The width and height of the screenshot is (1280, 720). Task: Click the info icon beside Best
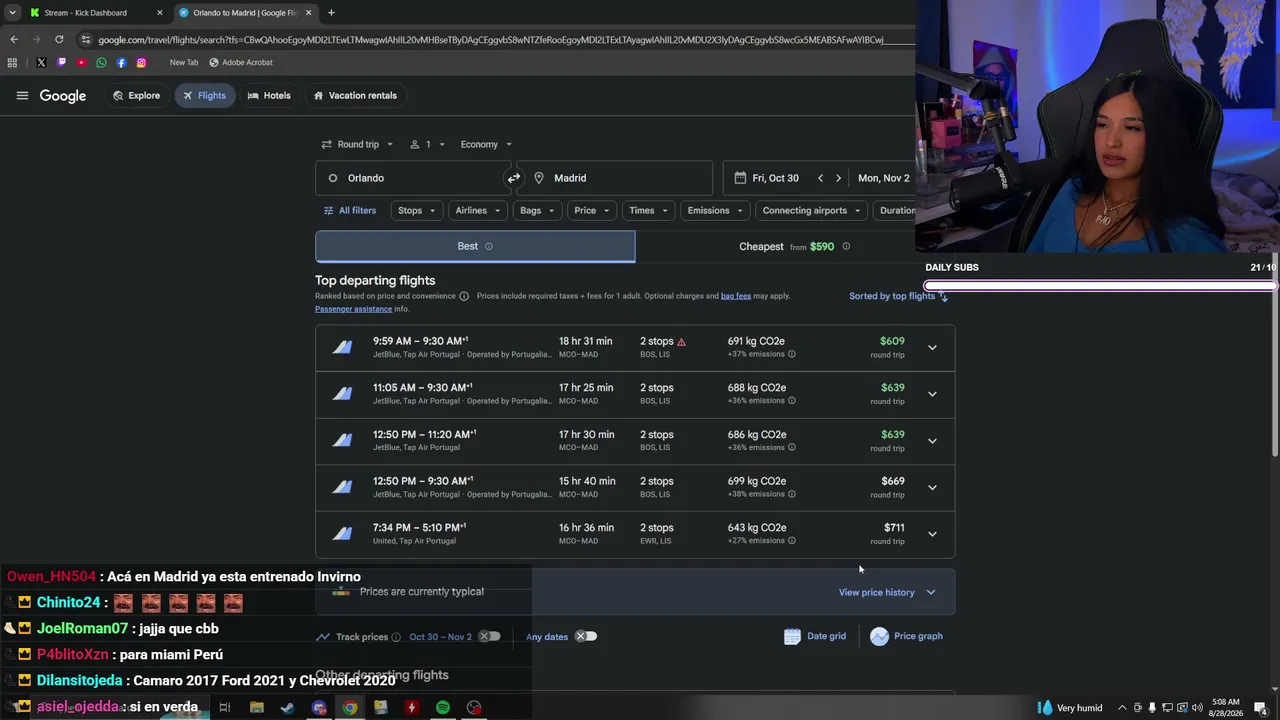pos(489,246)
